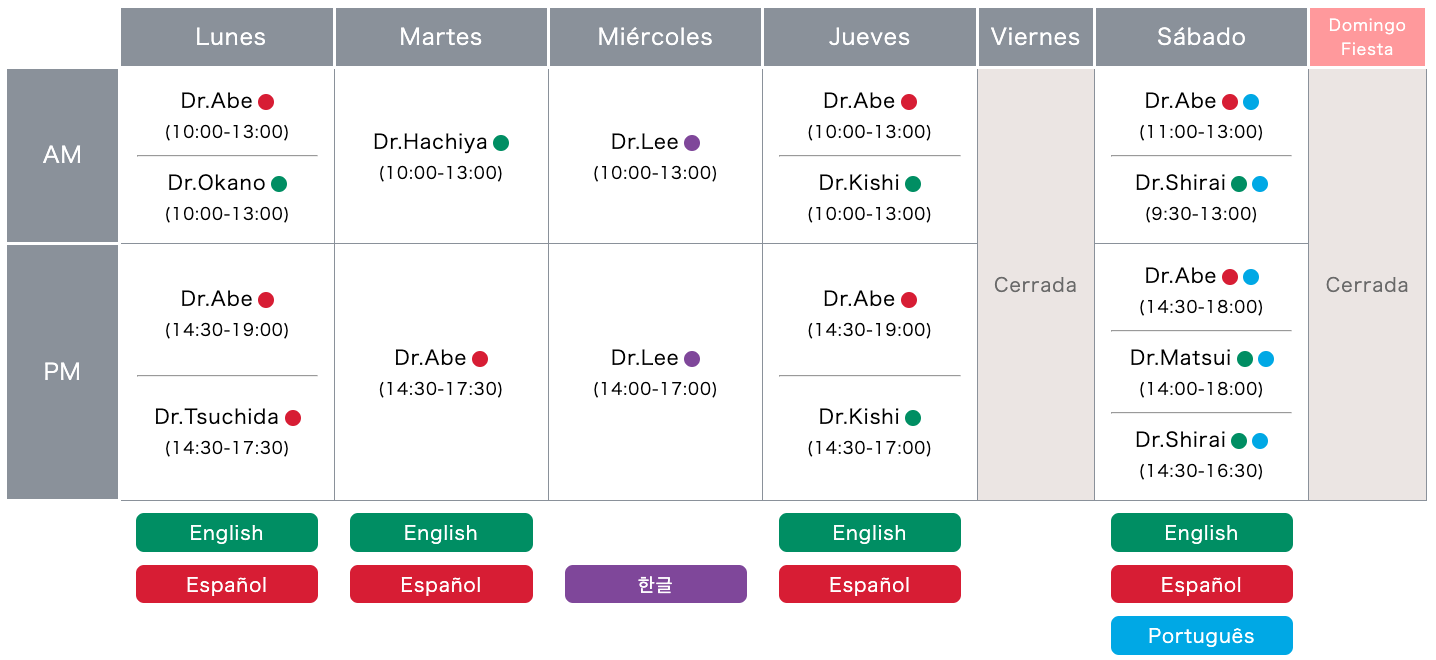Select the pink Domingo Fiesta header
The height and width of the screenshot is (660, 1436).
pyautogui.click(x=1367, y=37)
